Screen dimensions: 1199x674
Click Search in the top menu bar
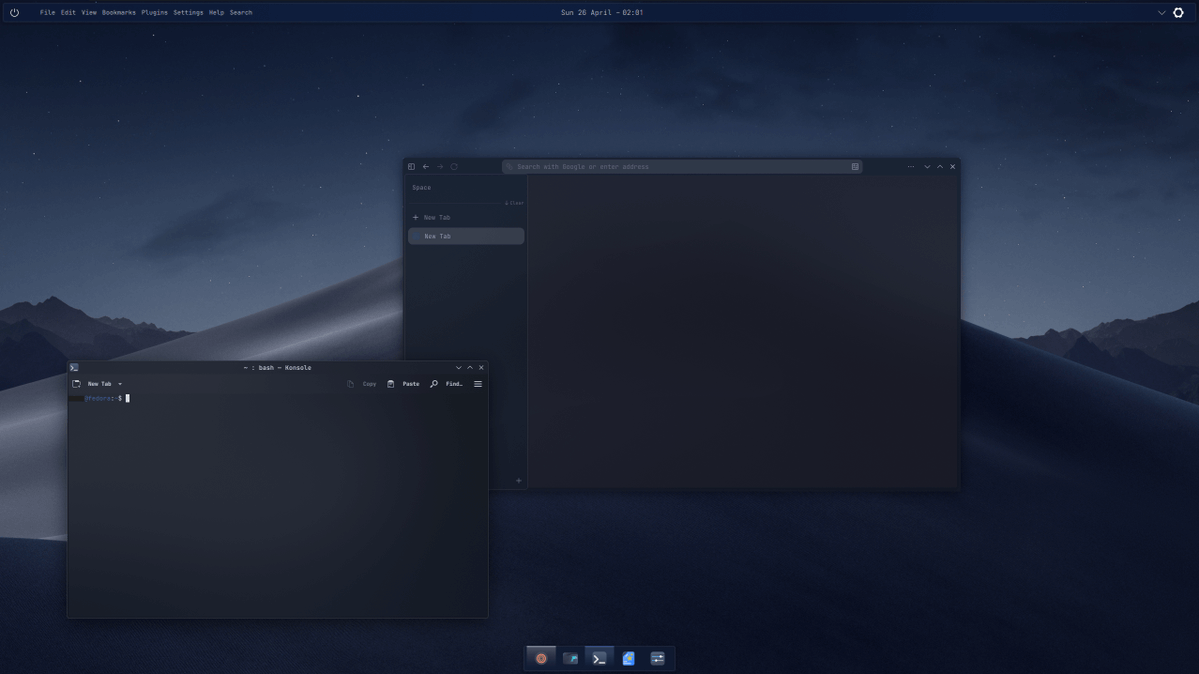(241, 12)
